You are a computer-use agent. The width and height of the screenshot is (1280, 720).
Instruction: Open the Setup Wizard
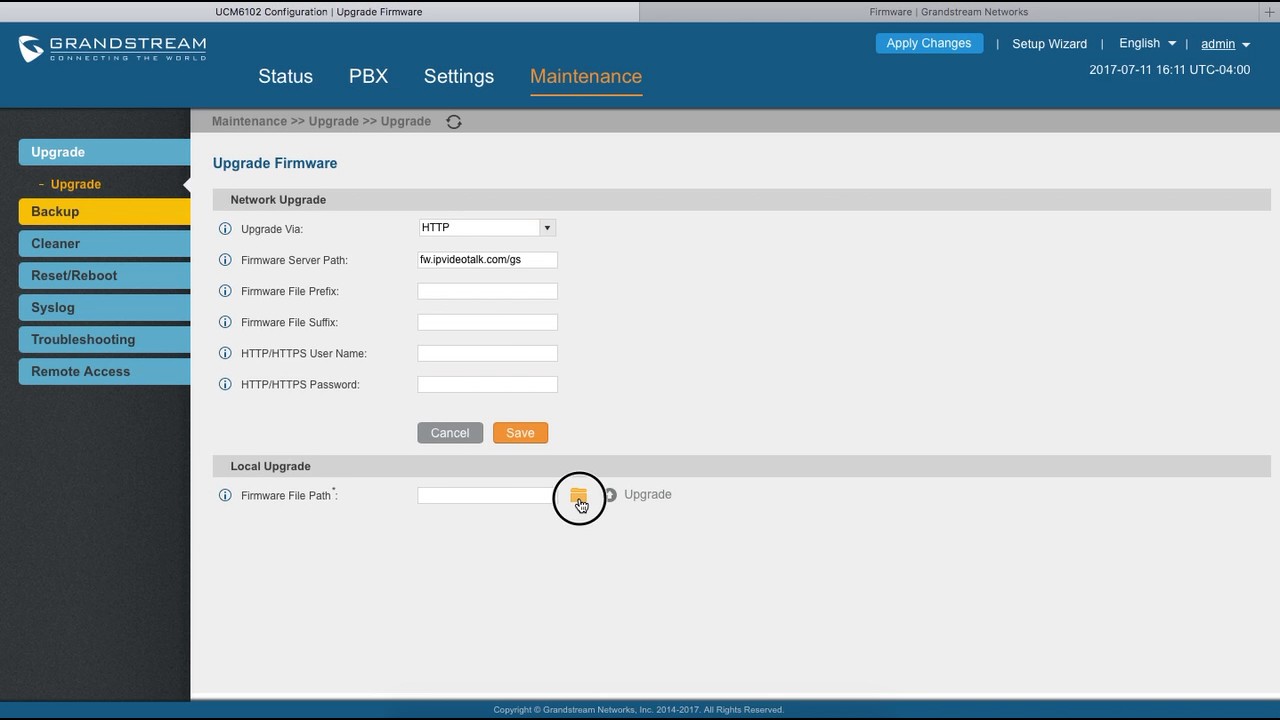(1049, 43)
